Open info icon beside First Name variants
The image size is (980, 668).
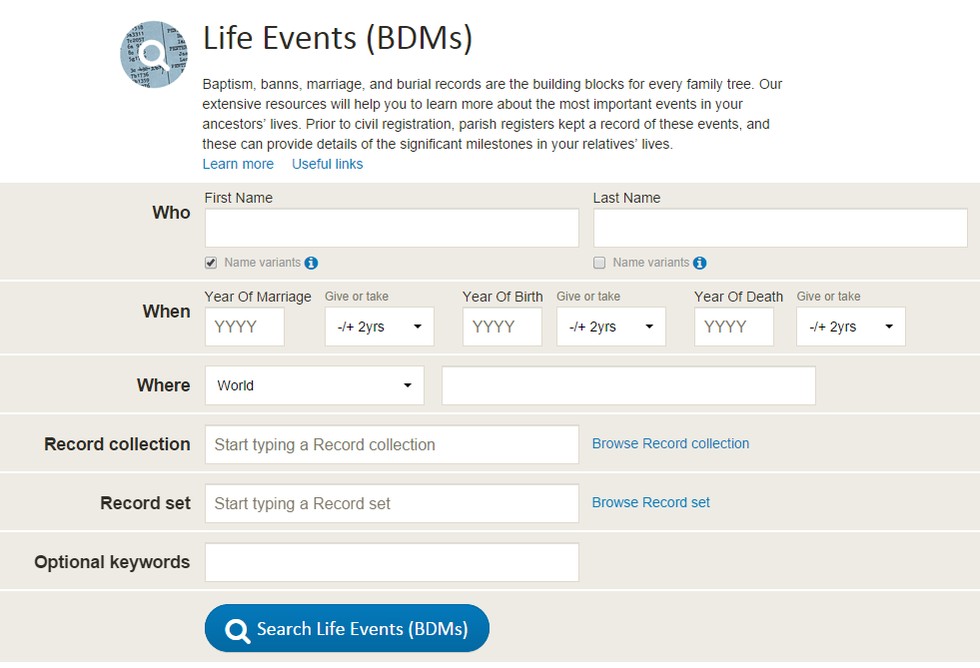click(x=311, y=263)
